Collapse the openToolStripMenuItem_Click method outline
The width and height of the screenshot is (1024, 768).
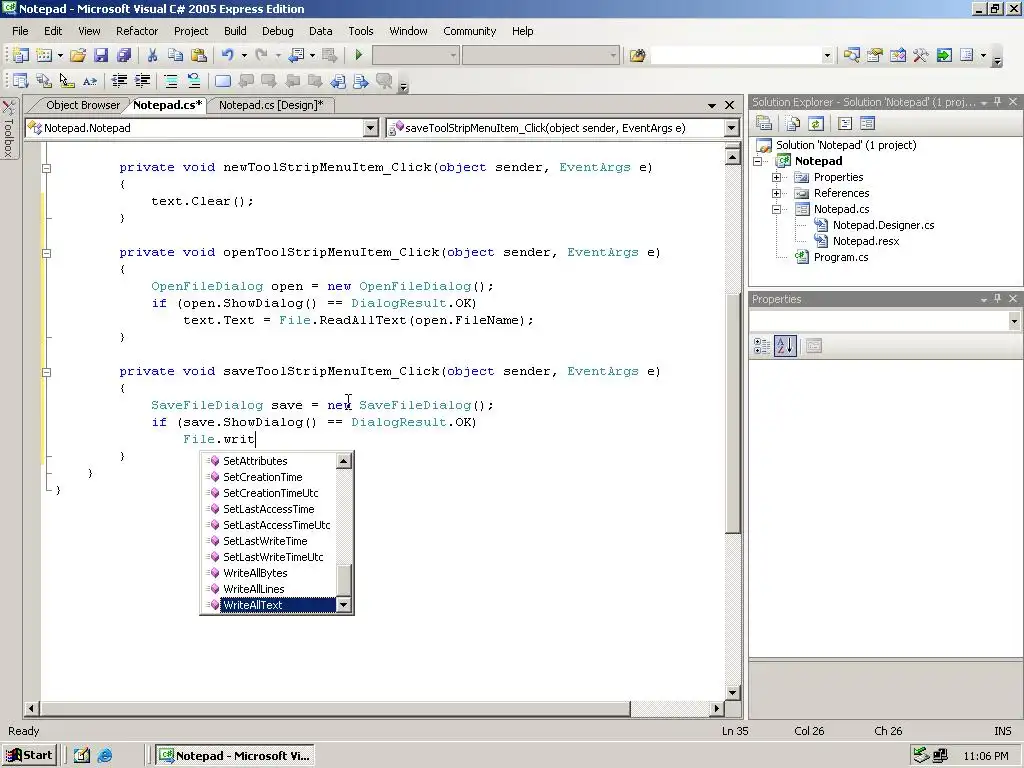46,253
